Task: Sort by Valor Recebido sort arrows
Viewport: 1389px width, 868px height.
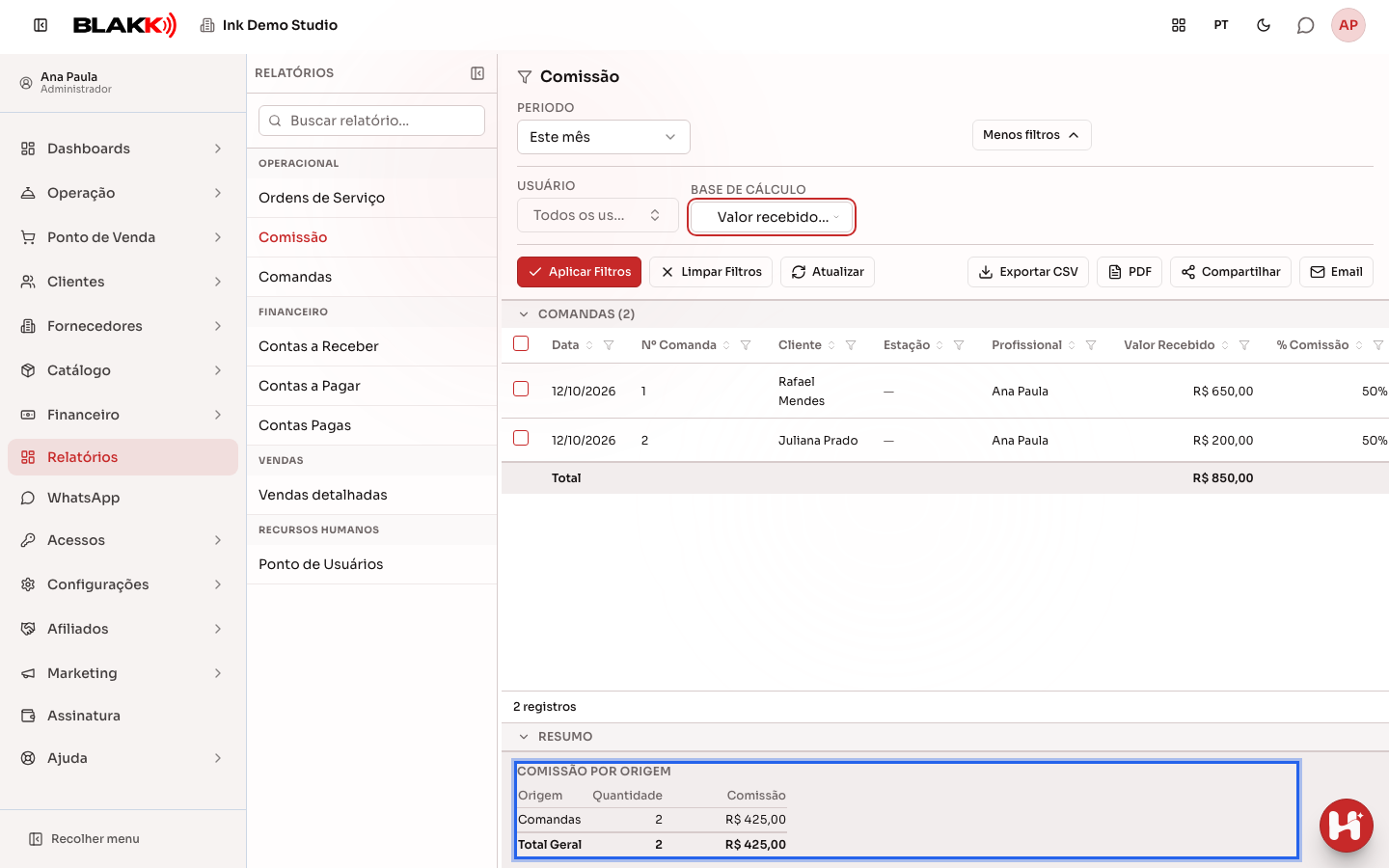Action: pos(1225,345)
